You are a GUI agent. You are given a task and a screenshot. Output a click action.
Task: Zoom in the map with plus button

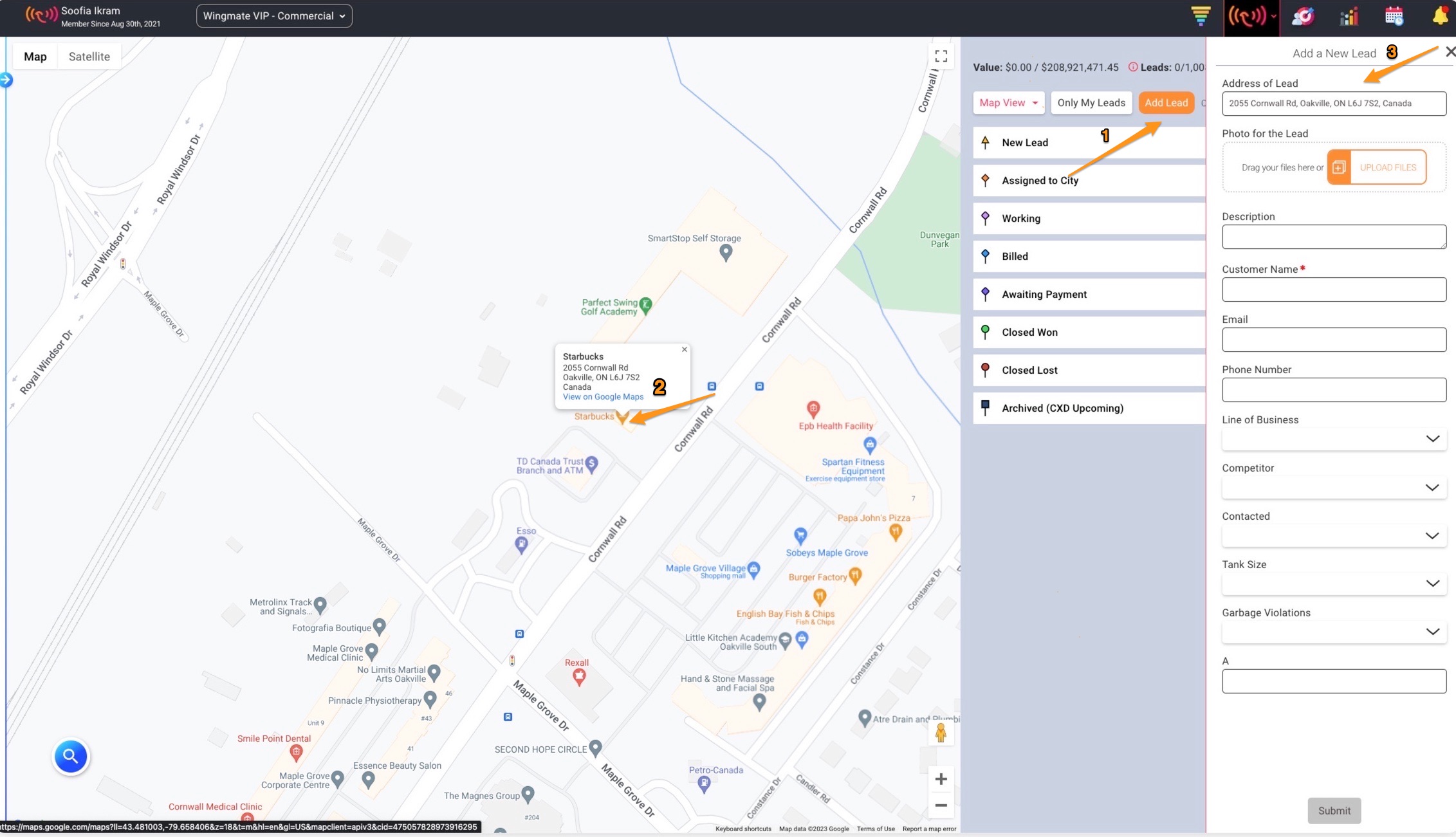[941, 779]
